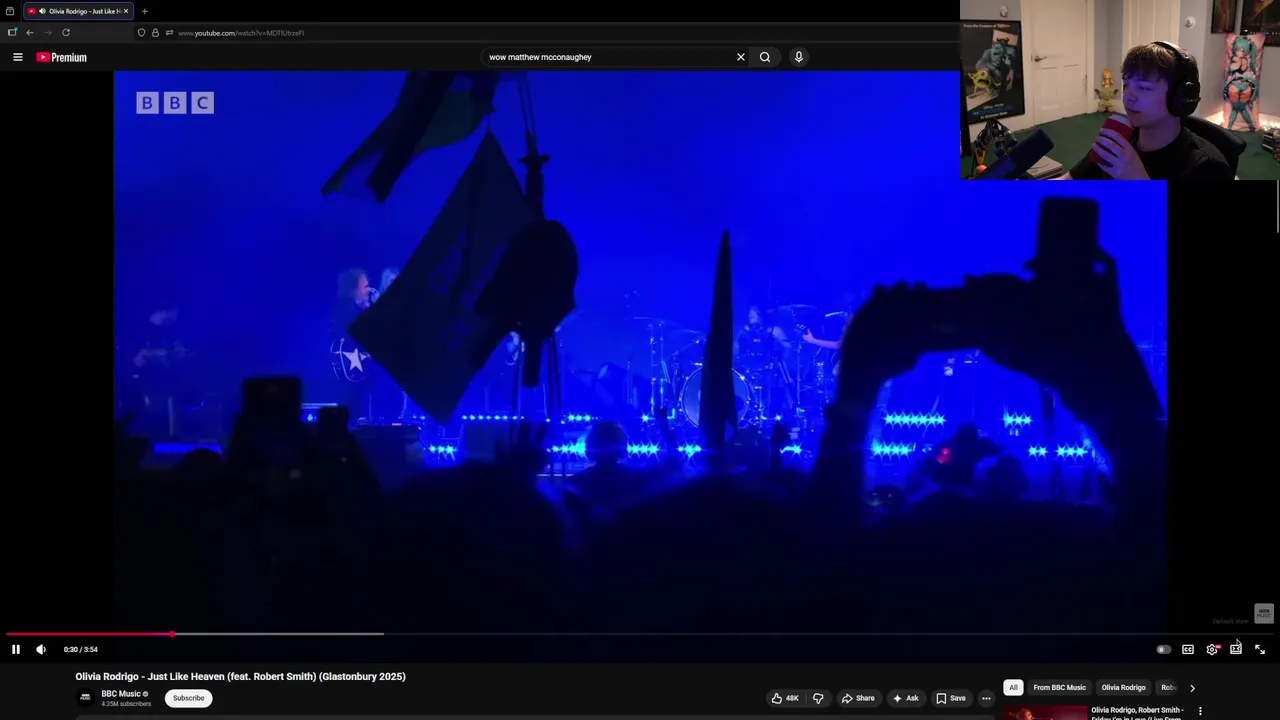Seek on the red video progress bar

640,634
